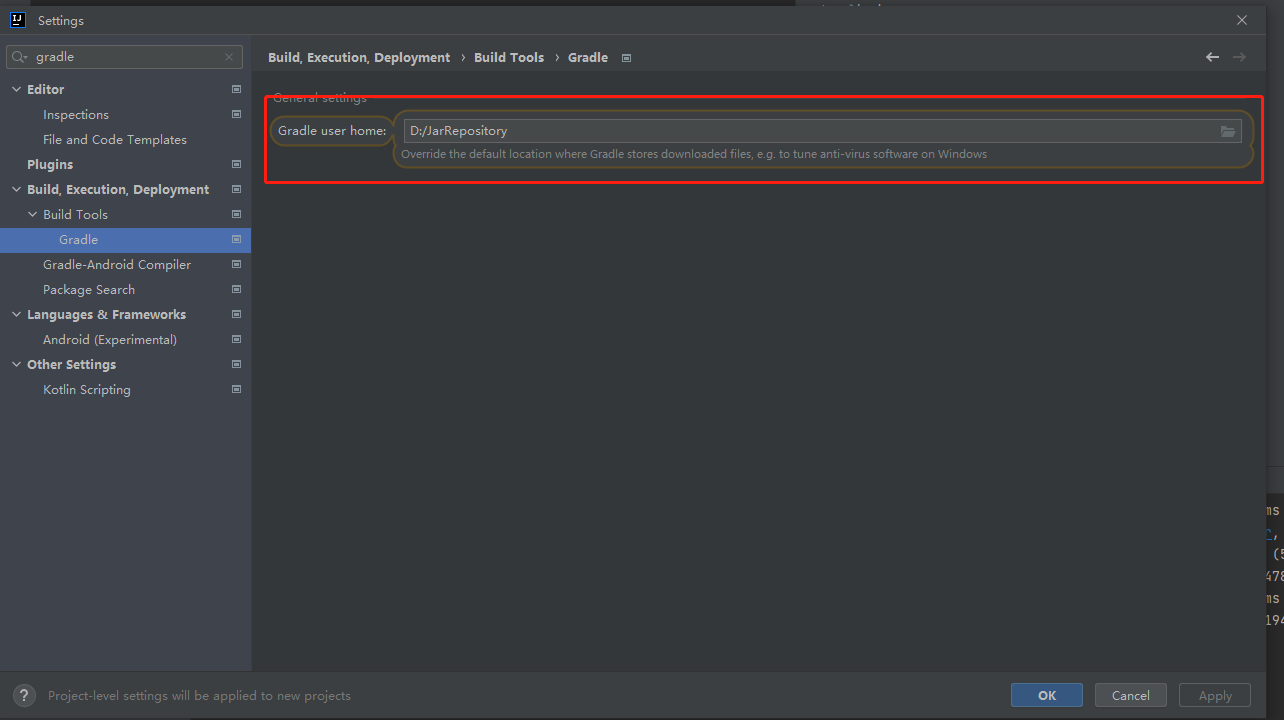Click the search magnifier icon

pos(19,57)
